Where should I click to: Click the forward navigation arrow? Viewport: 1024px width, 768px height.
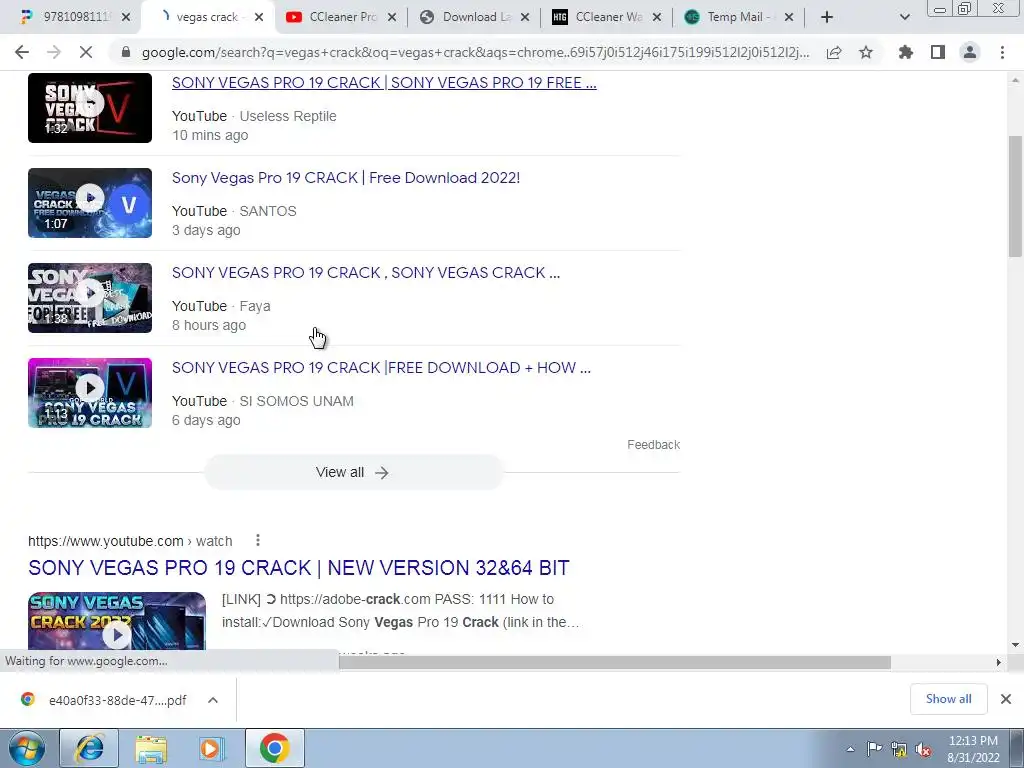pos(54,52)
